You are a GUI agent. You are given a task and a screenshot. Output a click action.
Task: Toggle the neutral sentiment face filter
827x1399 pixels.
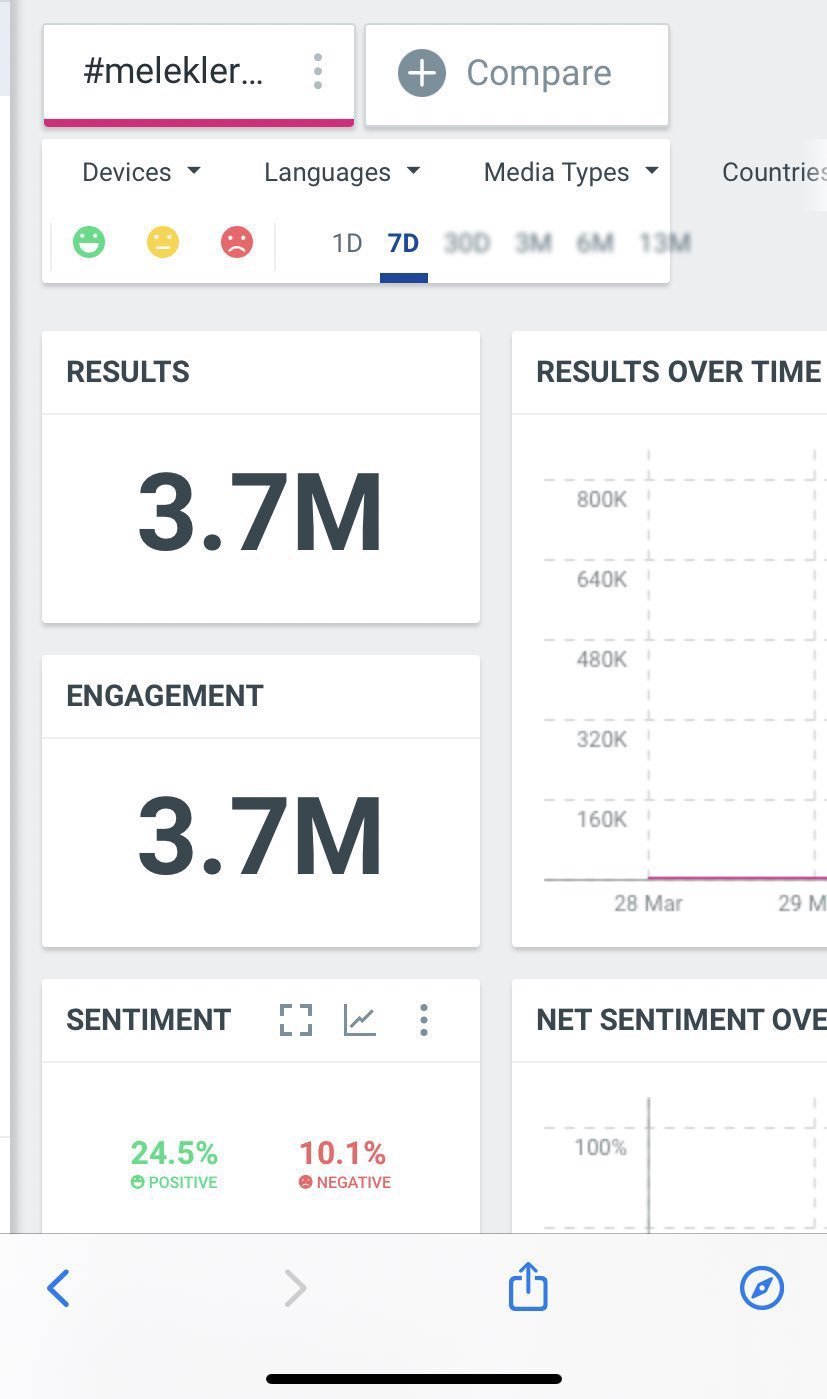point(163,242)
